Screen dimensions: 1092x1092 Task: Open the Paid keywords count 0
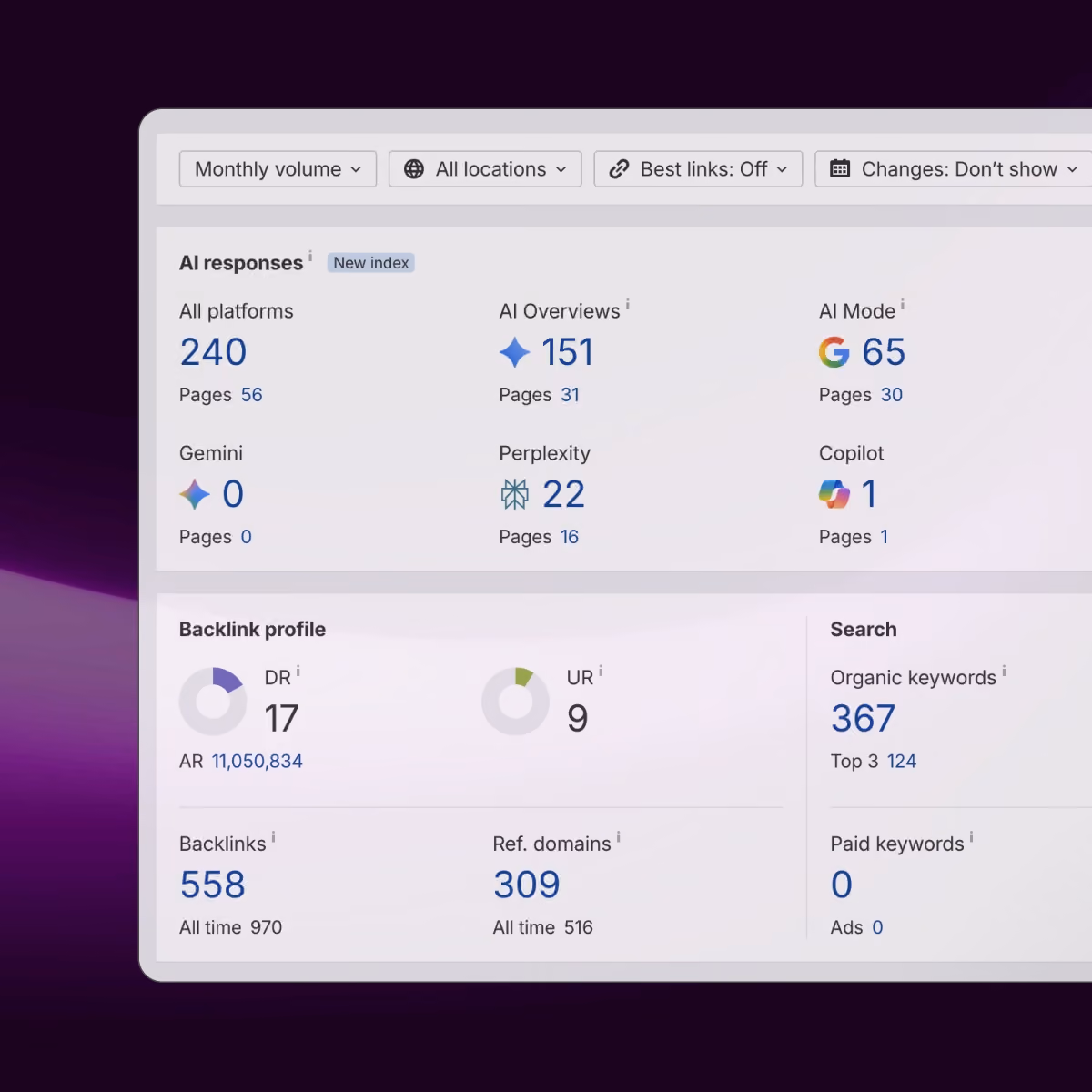point(842,885)
